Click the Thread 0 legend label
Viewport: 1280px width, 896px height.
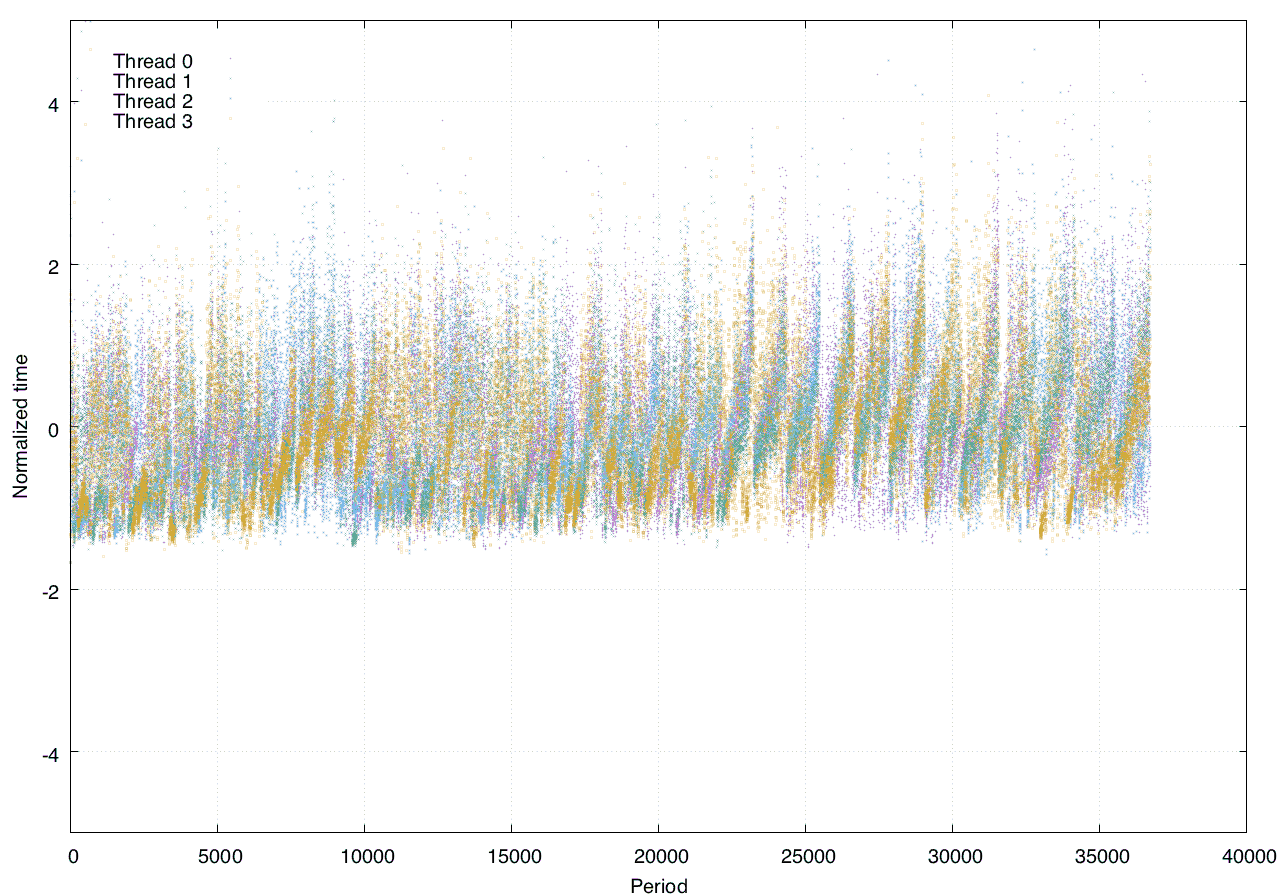[x=153, y=61]
